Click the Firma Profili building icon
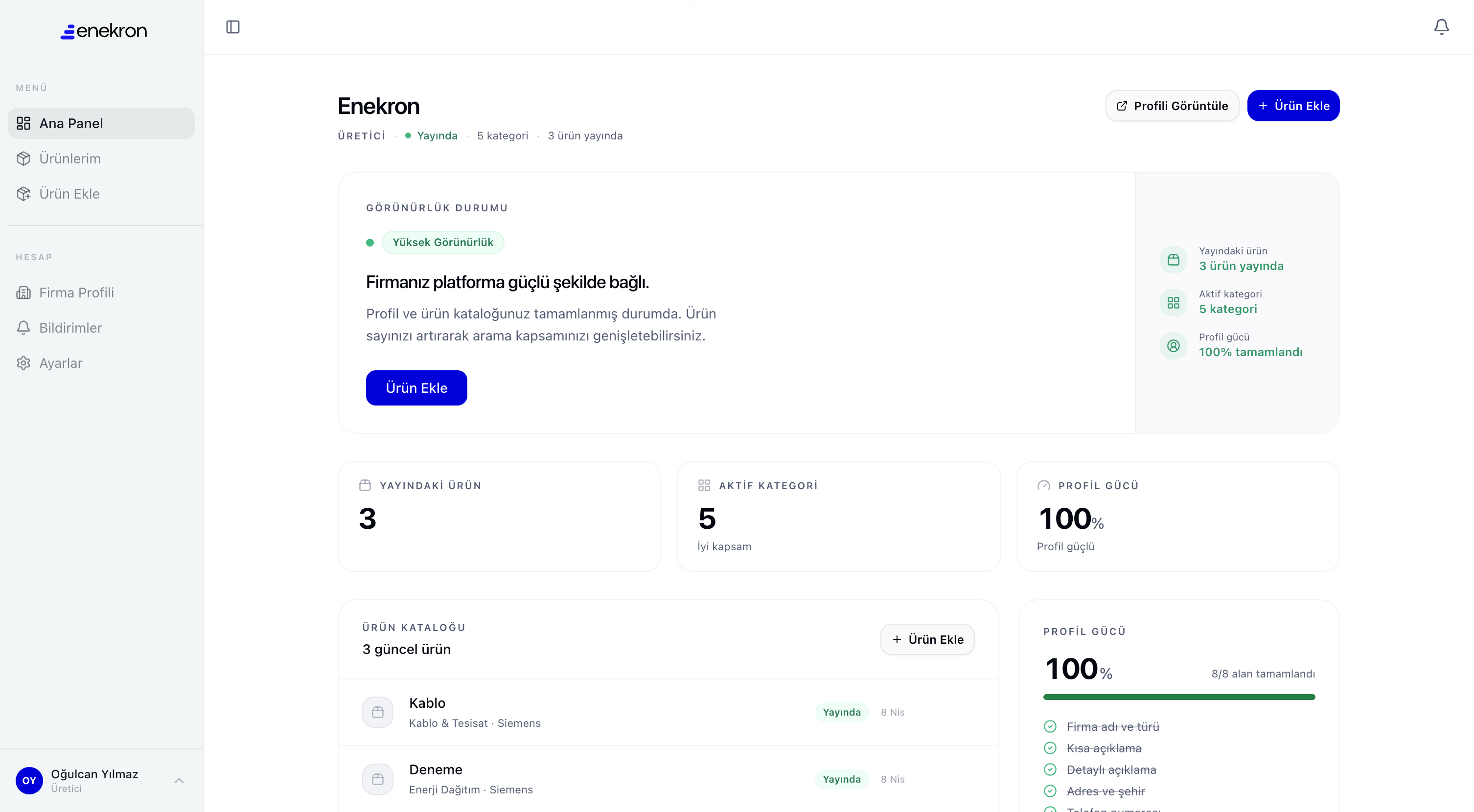 [x=23, y=292]
